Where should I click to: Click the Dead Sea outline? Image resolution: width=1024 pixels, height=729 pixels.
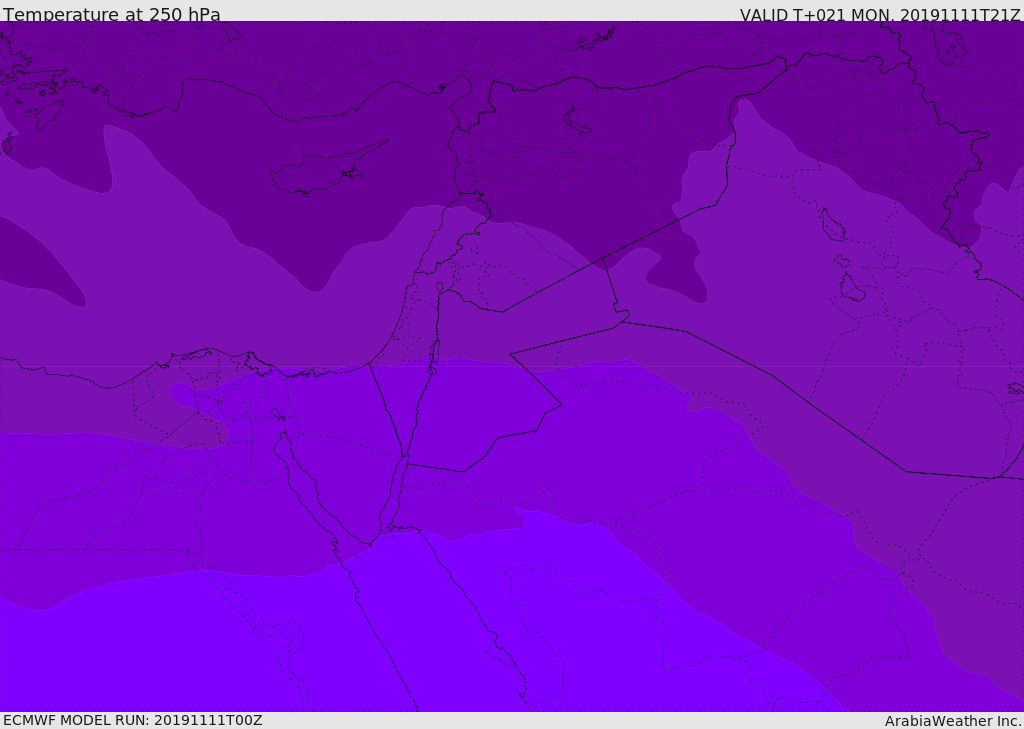[434, 353]
